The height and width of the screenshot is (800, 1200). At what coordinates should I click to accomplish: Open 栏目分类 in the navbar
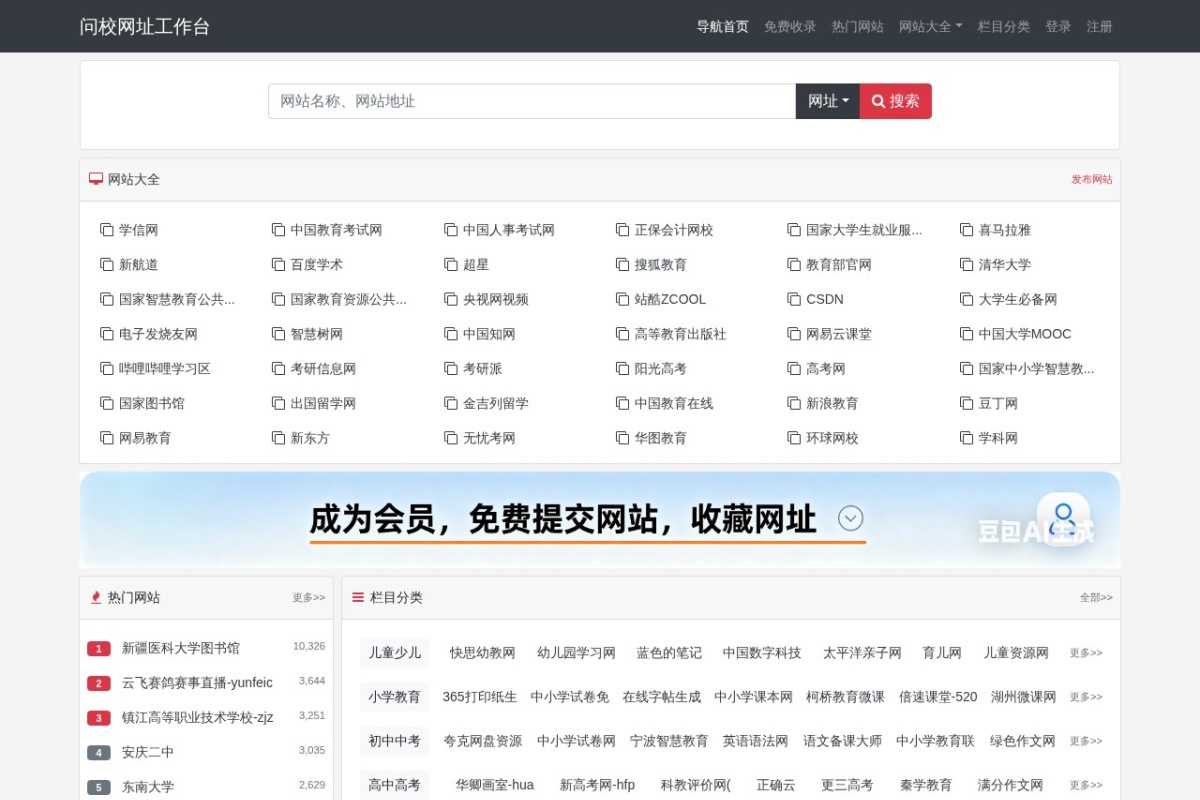1004,27
